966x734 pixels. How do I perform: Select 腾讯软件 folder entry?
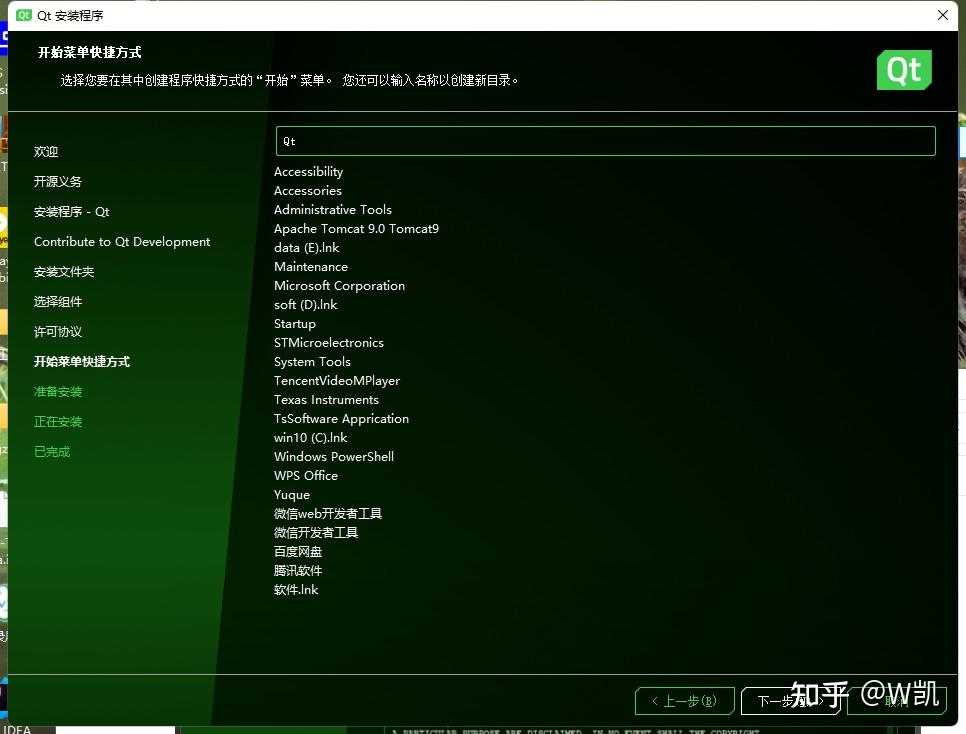click(298, 571)
